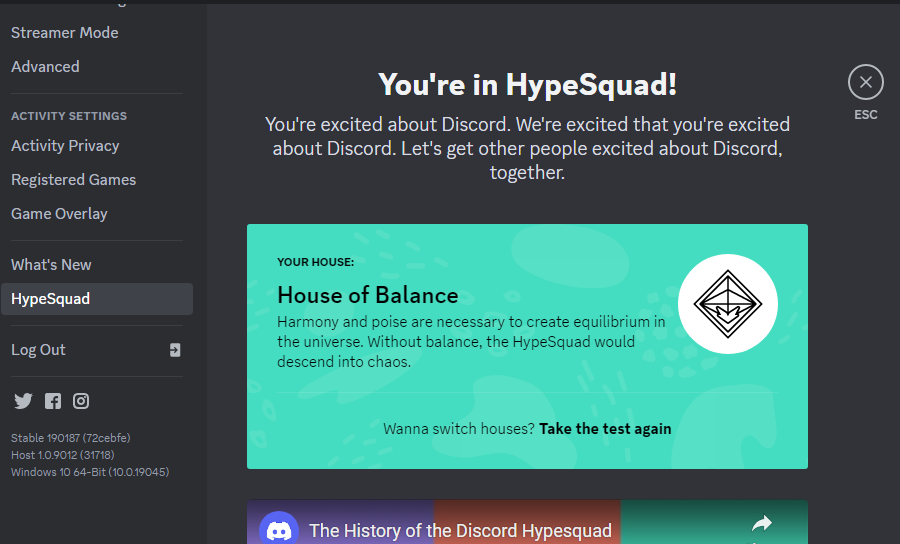900x544 pixels.
Task: Click the House of Balance emblem
Action: (x=728, y=304)
